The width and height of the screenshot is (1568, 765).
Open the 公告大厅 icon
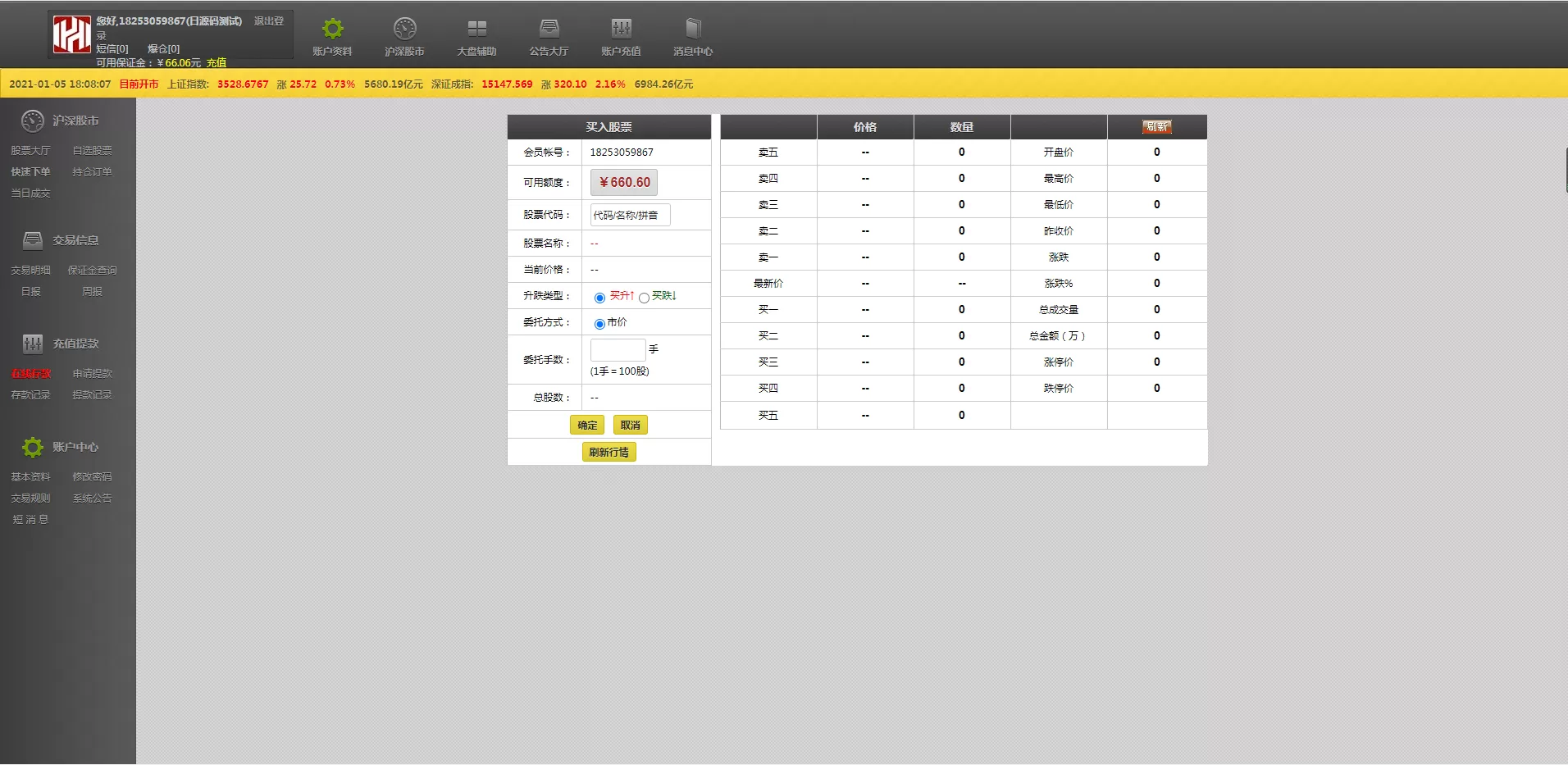tap(549, 30)
